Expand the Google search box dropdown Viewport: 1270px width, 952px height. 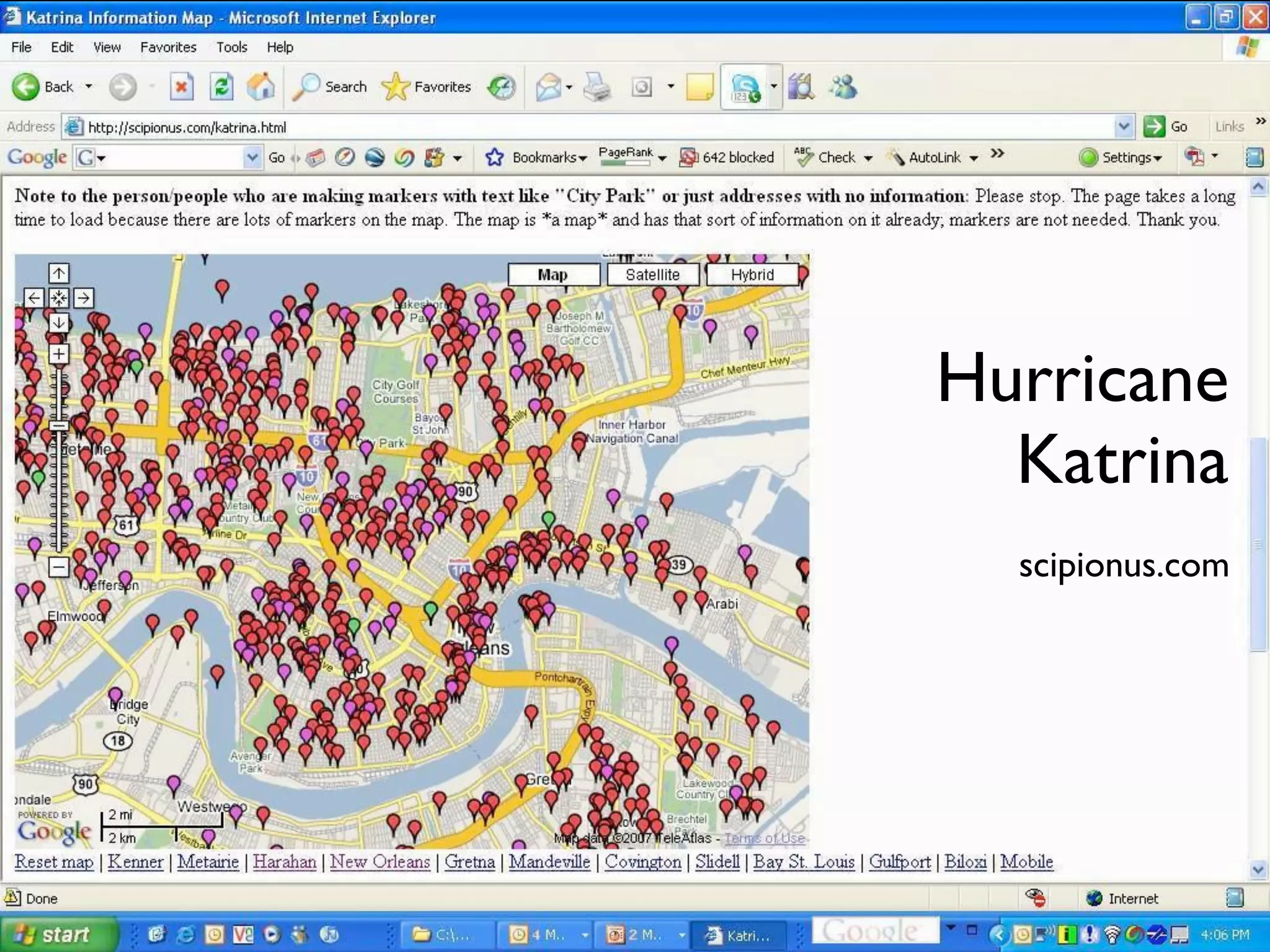coord(252,157)
